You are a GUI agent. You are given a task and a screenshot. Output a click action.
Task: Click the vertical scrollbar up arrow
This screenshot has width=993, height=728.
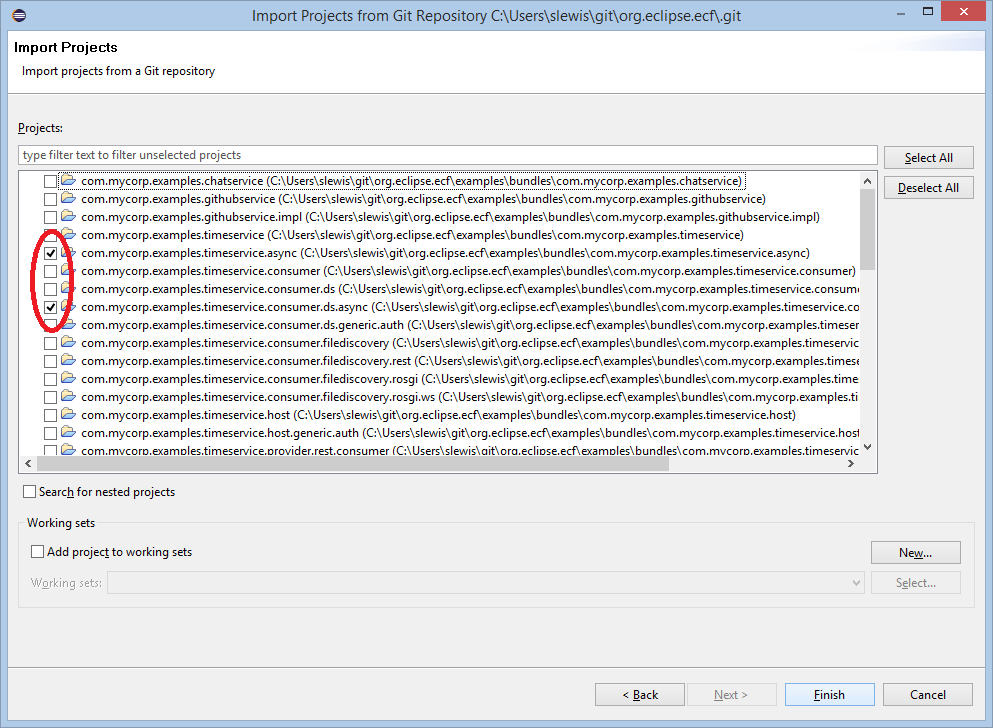pyautogui.click(x=868, y=181)
